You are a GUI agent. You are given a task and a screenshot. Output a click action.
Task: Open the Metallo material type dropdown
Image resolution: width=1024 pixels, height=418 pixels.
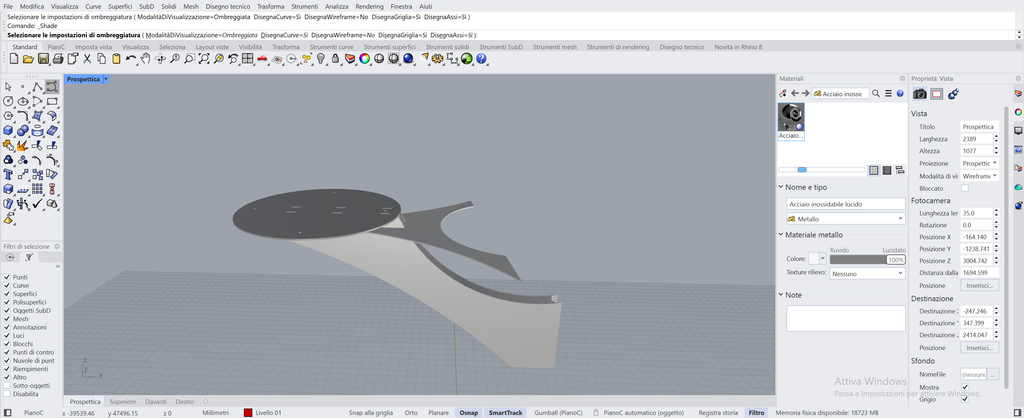pyautogui.click(x=846, y=219)
